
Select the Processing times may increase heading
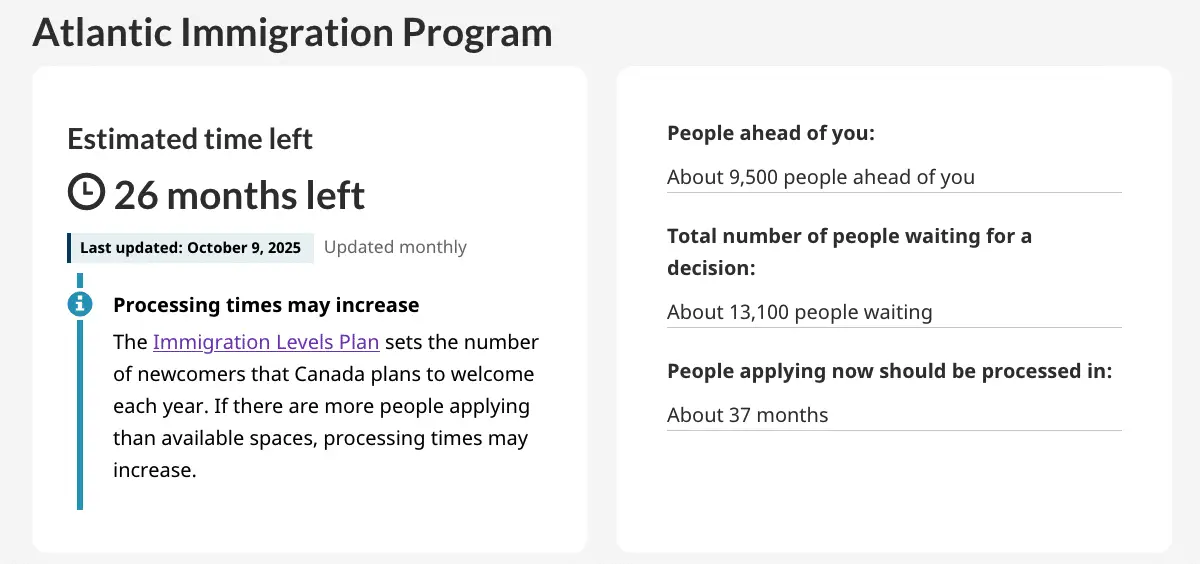[x=266, y=305]
